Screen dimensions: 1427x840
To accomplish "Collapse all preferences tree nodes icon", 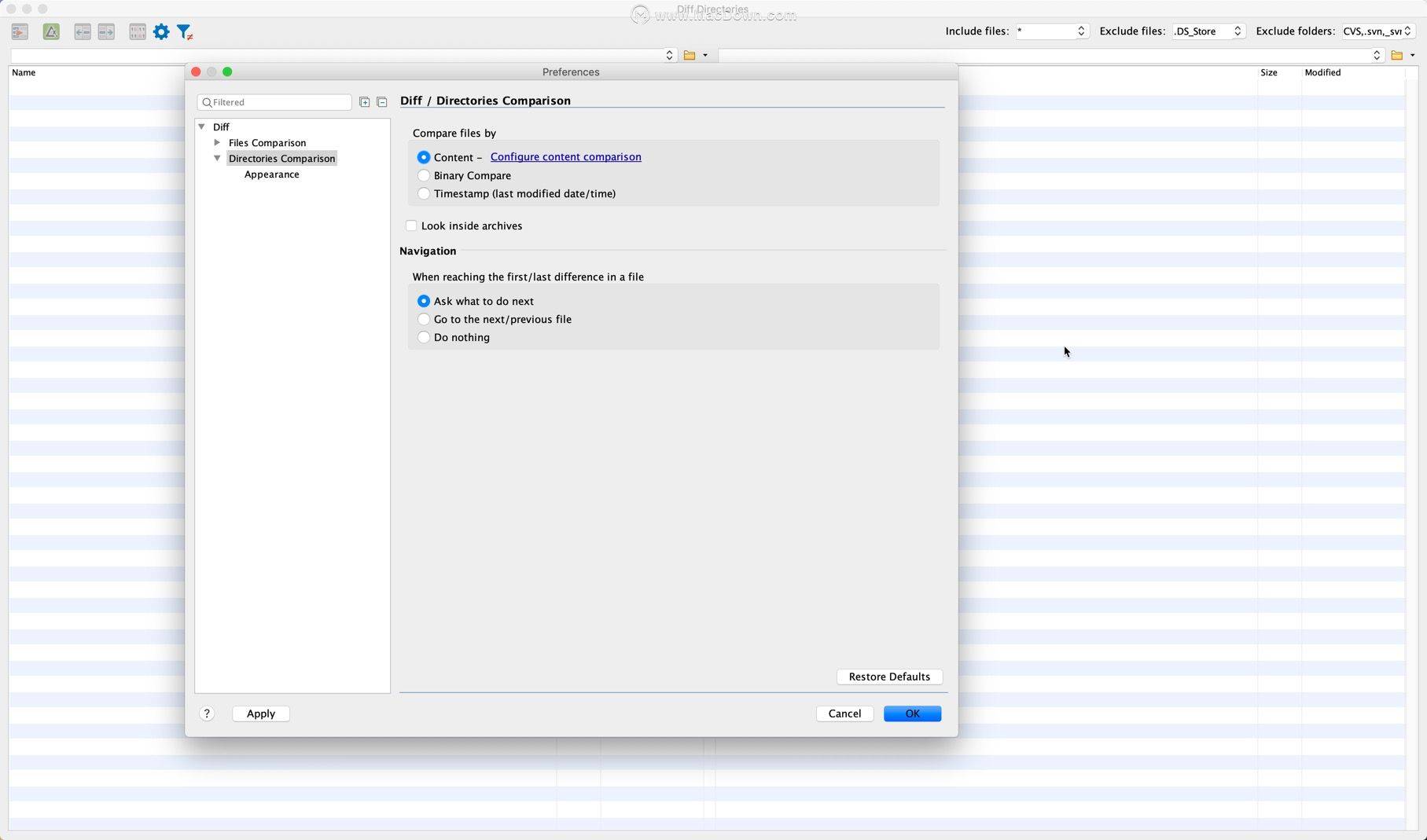I will 382,102.
